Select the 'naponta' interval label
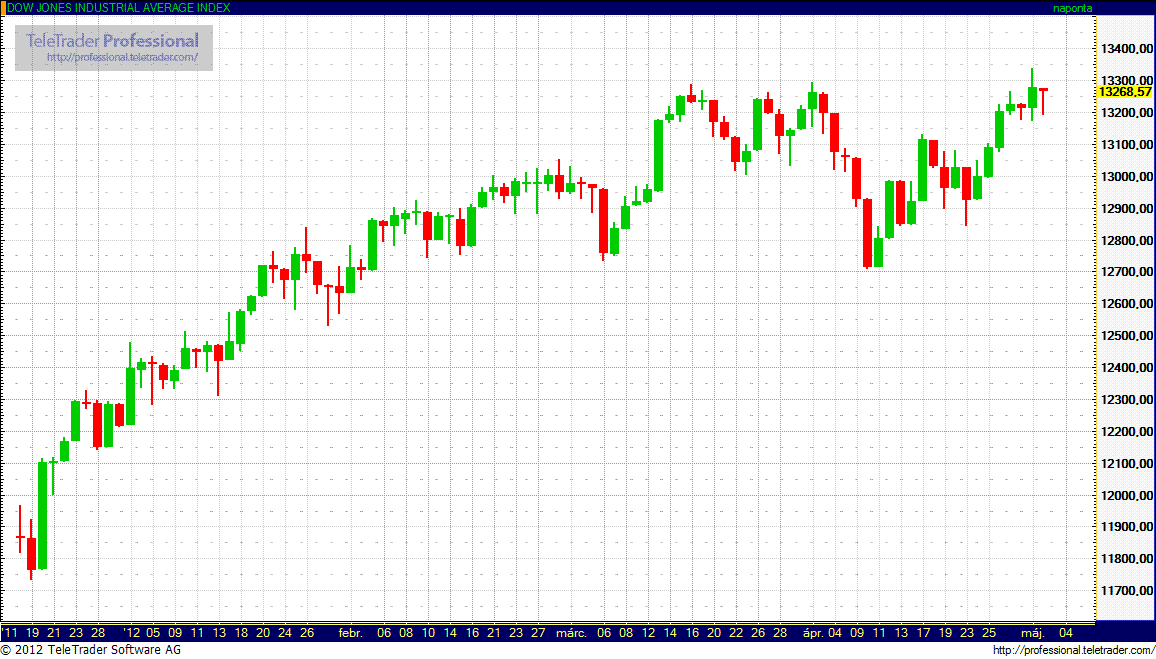1156x659 pixels. coord(1073,8)
